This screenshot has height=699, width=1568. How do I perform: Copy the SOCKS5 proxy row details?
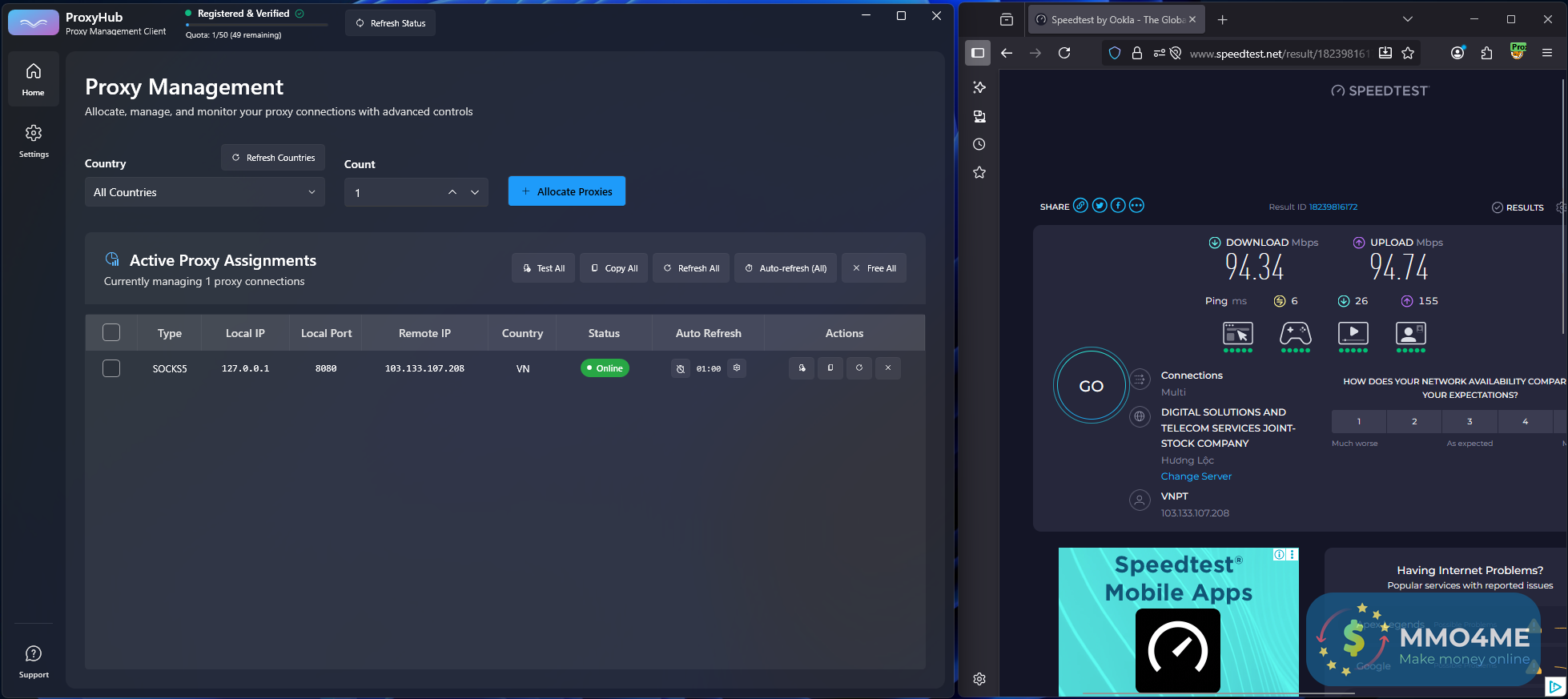[830, 368]
